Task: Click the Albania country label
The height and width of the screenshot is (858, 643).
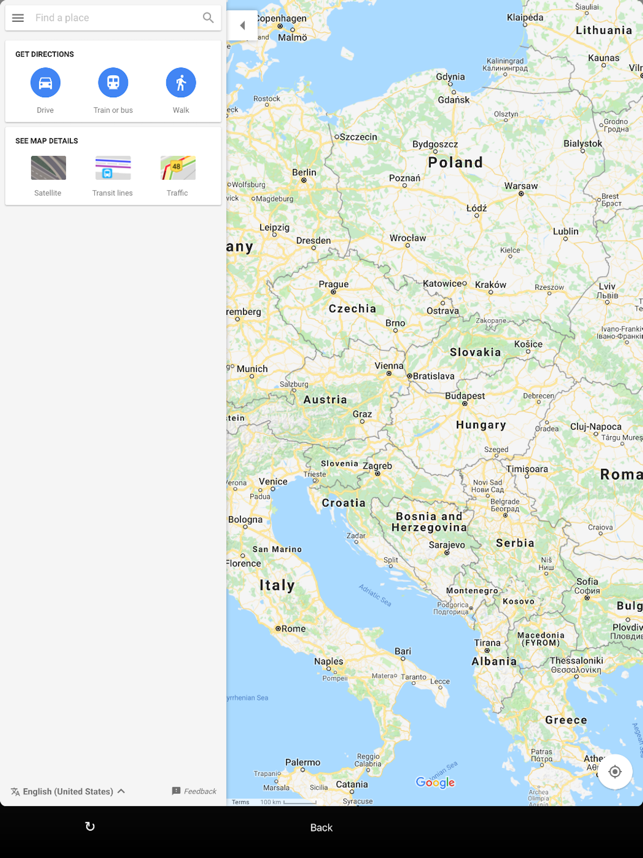Action: click(494, 662)
